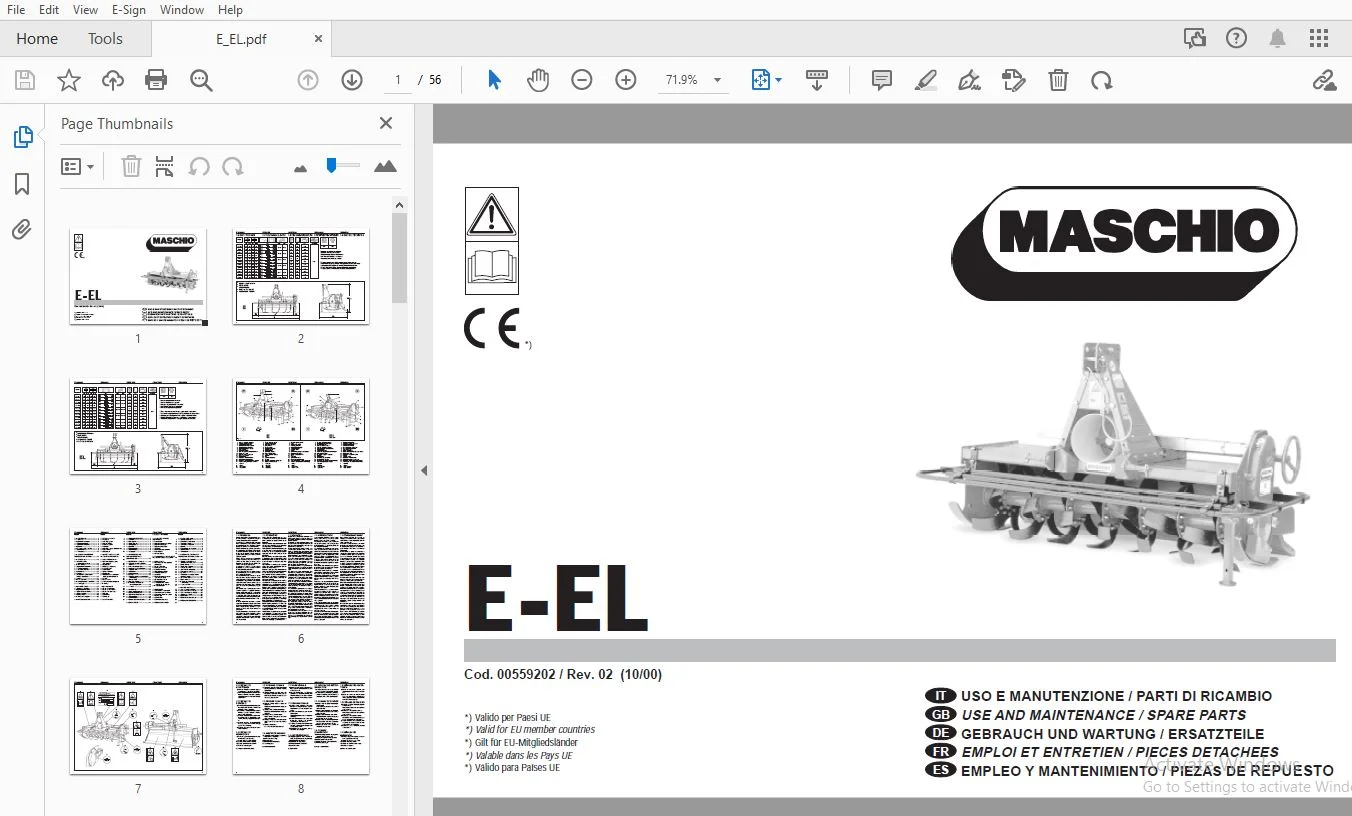Open the apps grid icon
1352x816 pixels.
click(1319, 39)
